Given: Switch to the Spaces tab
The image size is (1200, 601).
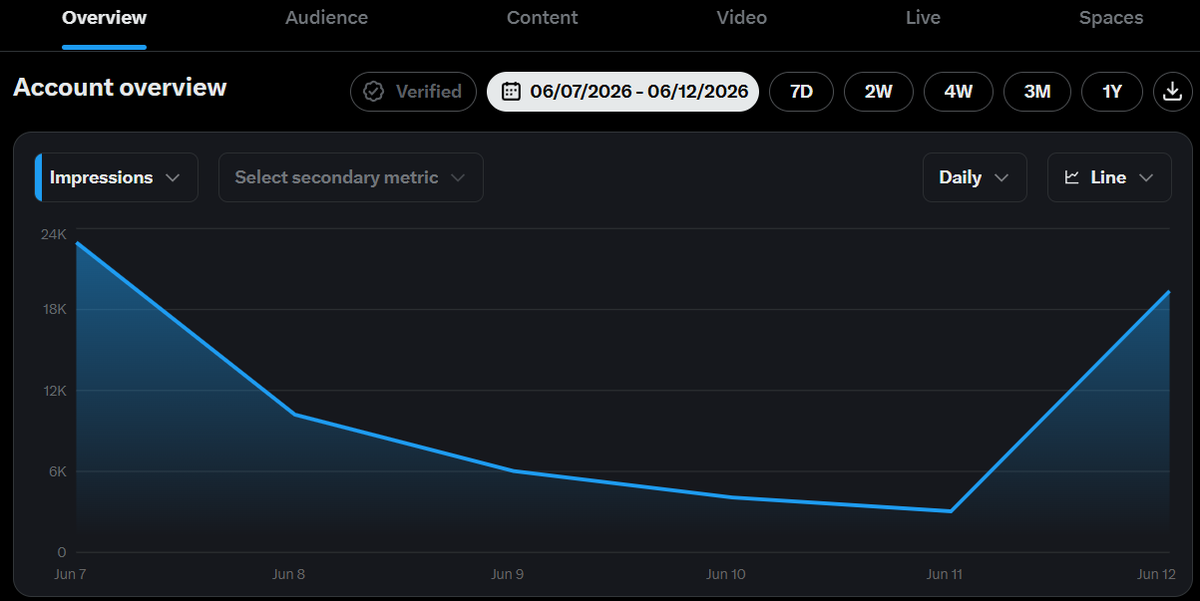Looking at the screenshot, I should [1111, 18].
